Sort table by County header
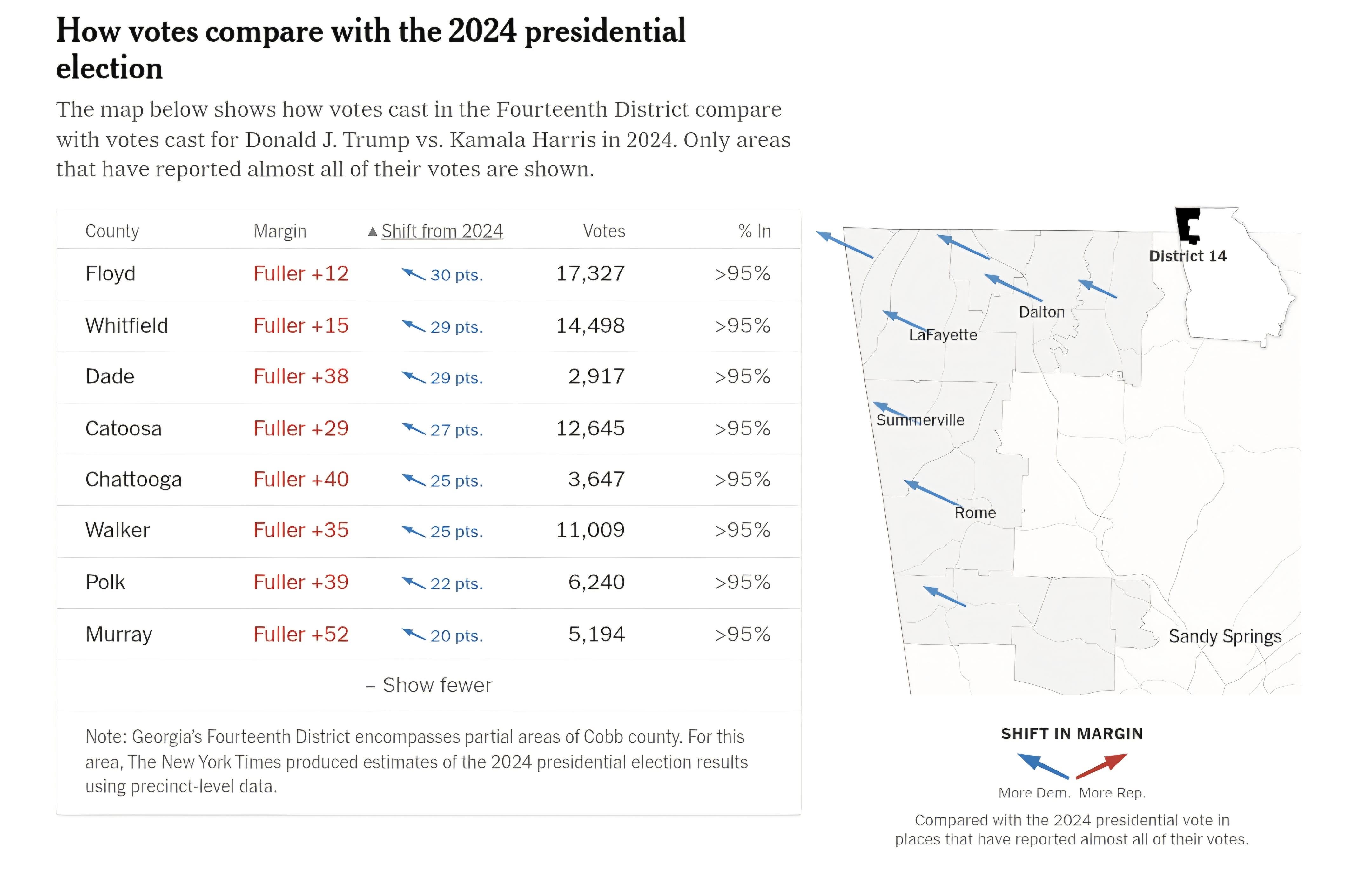The height and width of the screenshot is (874, 1372). (x=112, y=231)
